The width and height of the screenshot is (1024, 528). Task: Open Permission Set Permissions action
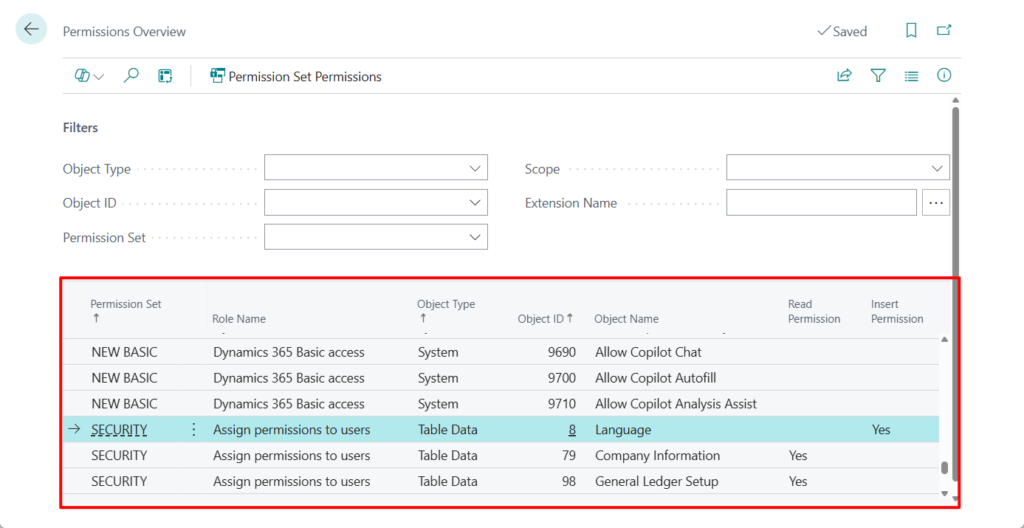[x=296, y=76]
